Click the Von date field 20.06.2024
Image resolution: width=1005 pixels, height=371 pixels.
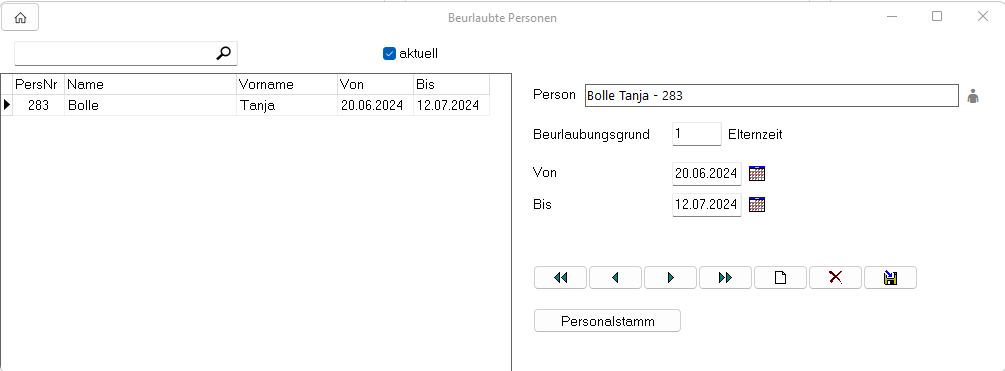706,174
